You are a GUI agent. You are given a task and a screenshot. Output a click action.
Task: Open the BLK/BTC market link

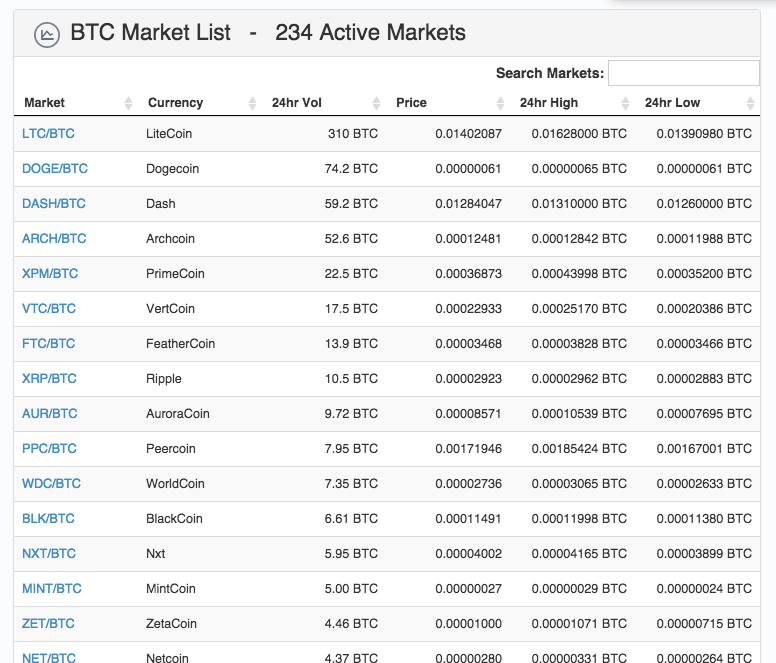click(x=48, y=519)
